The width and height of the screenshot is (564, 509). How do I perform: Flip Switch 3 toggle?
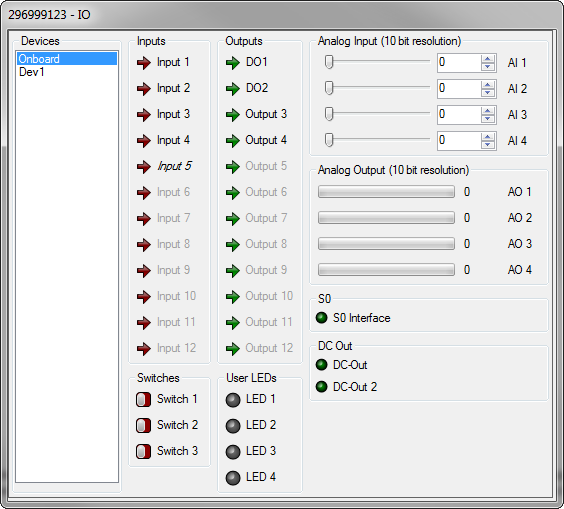coord(144,451)
